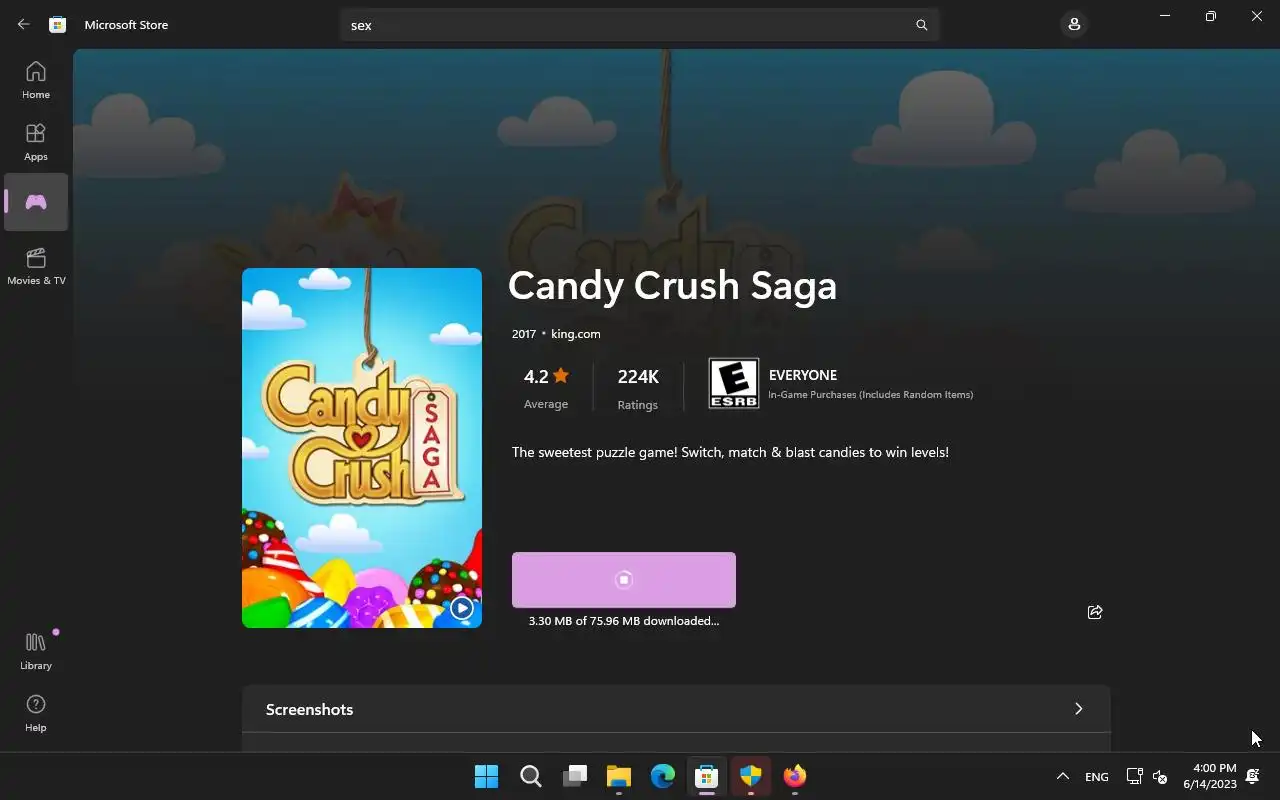Play the trailer on the game poster
Viewport: 1280px width, 800px height.
461,607
